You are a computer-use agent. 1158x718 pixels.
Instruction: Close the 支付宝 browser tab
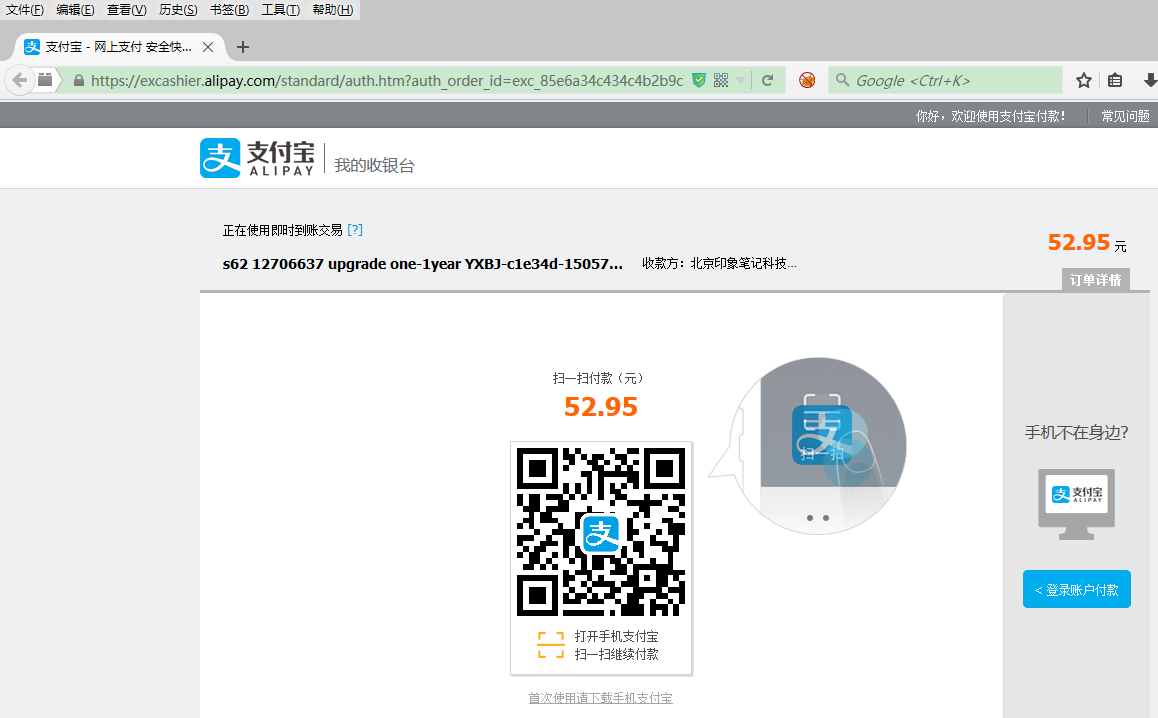(x=208, y=47)
